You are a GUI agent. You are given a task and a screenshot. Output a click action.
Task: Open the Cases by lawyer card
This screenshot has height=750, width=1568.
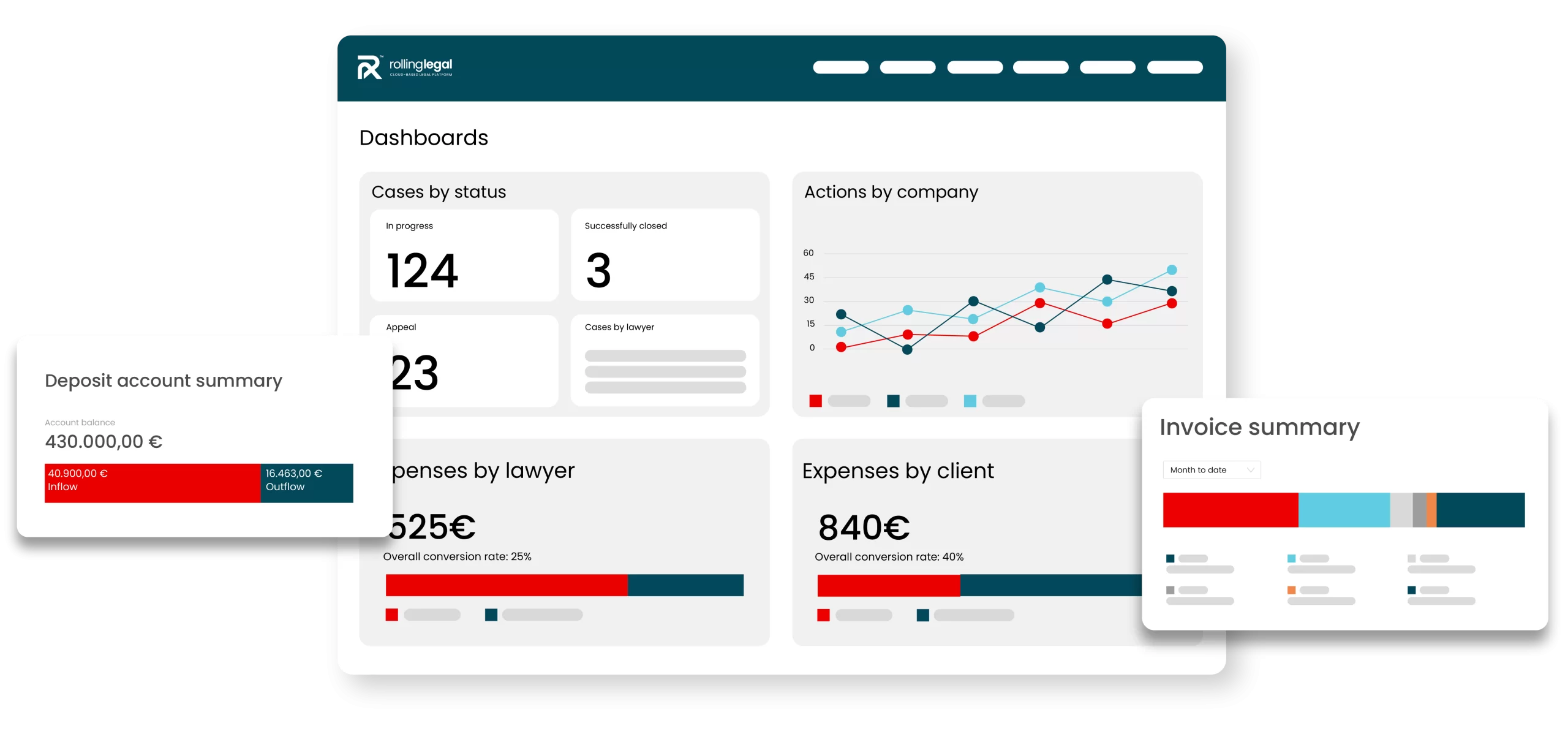tap(665, 360)
